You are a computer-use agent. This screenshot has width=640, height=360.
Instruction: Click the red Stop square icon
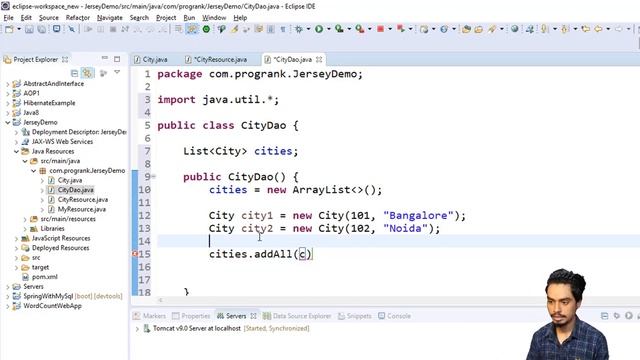coord(380,29)
